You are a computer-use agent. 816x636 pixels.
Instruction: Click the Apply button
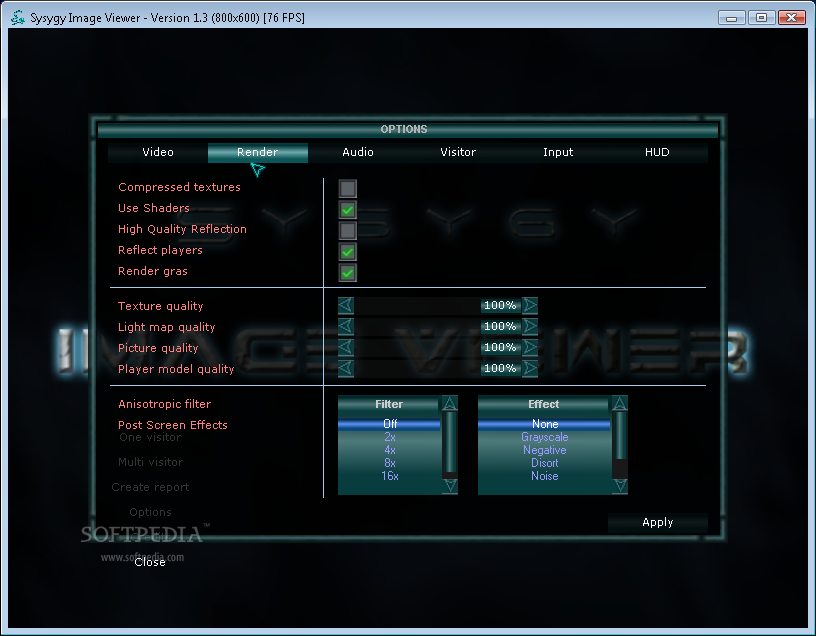[x=658, y=523]
